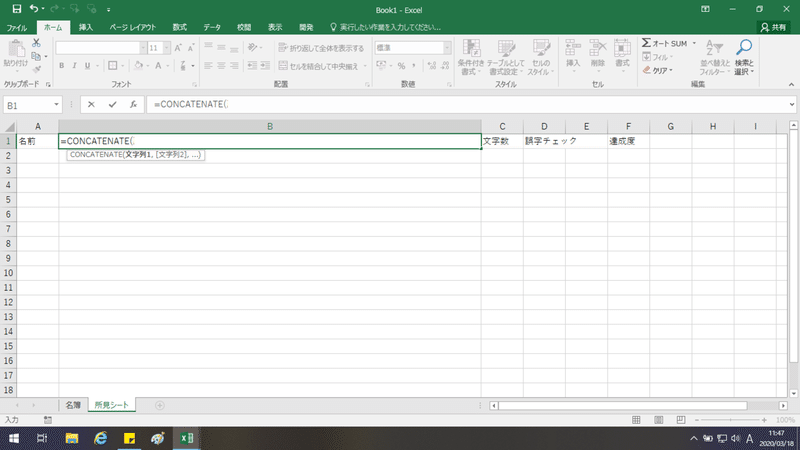Screen dimensions: 800x450
Task: Click the Insert Function fx icon
Action: [x=134, y=105]
